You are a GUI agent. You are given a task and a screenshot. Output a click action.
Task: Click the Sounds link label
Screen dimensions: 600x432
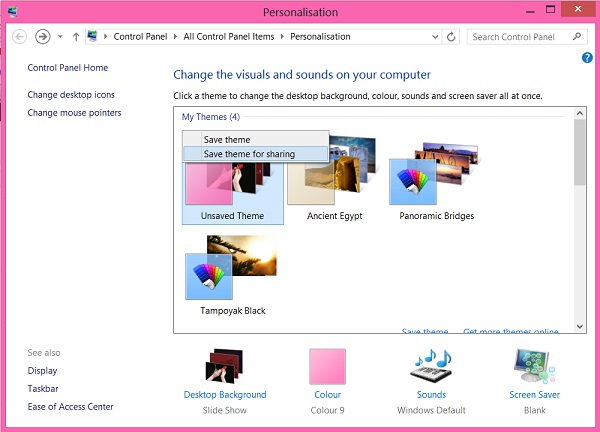pyautogui.click(x=431, y=395)
